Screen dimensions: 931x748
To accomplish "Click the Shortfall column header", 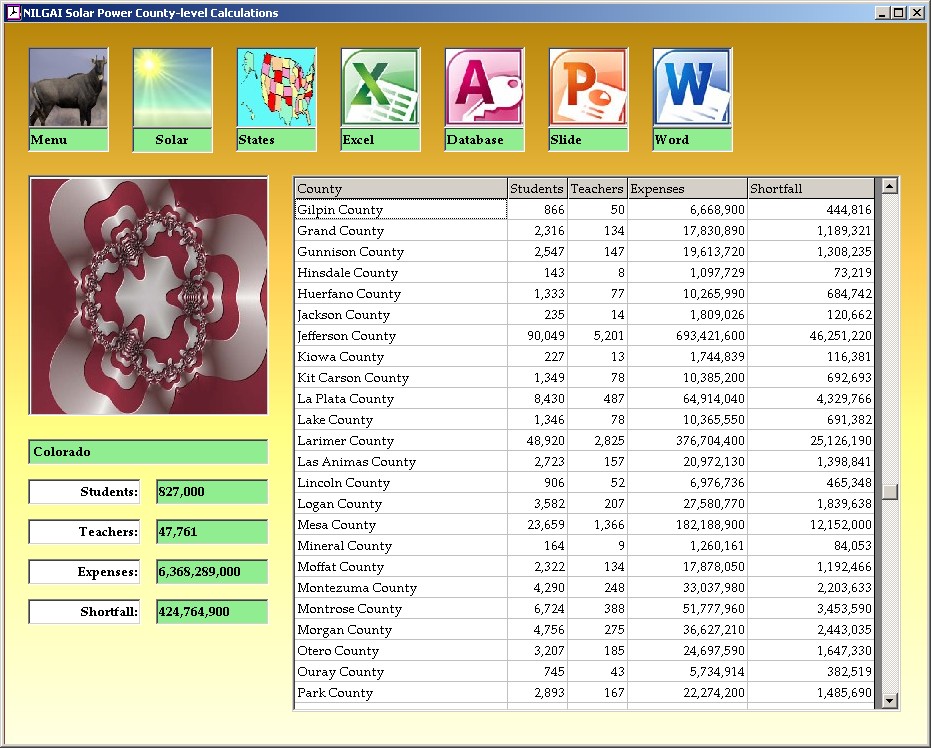I will pyautogui.click(x=810, y=189).
